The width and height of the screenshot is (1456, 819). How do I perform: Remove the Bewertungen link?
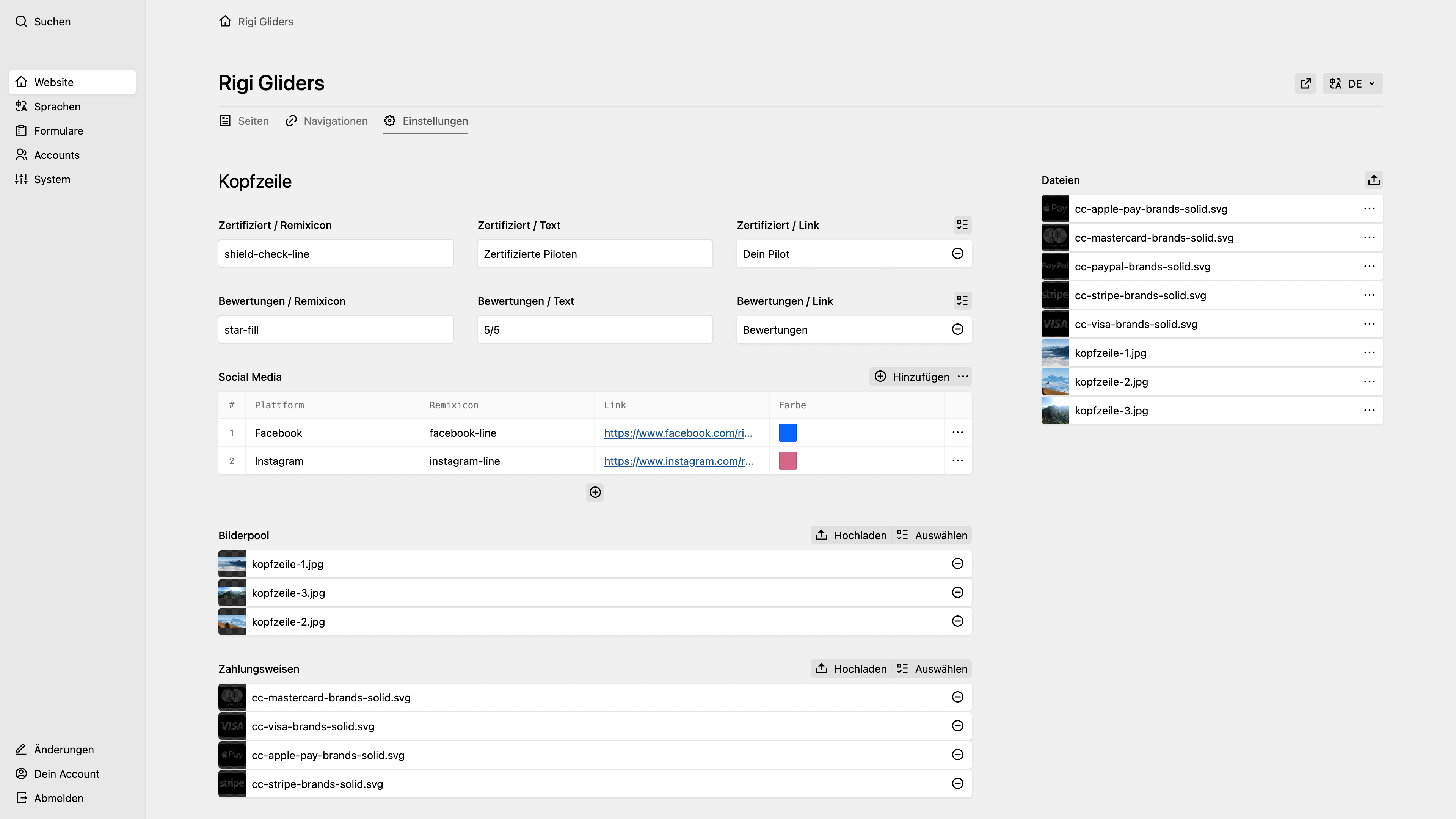(957, 329)
